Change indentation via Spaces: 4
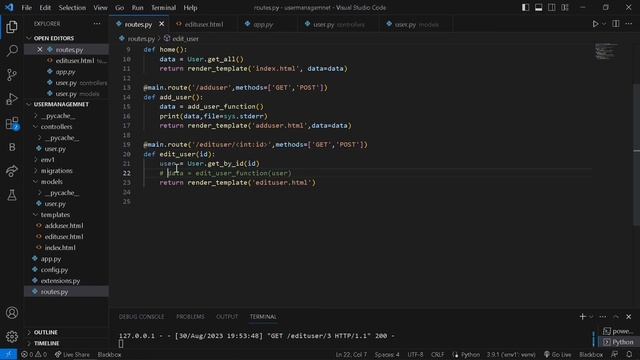 [x=387, y=354]
